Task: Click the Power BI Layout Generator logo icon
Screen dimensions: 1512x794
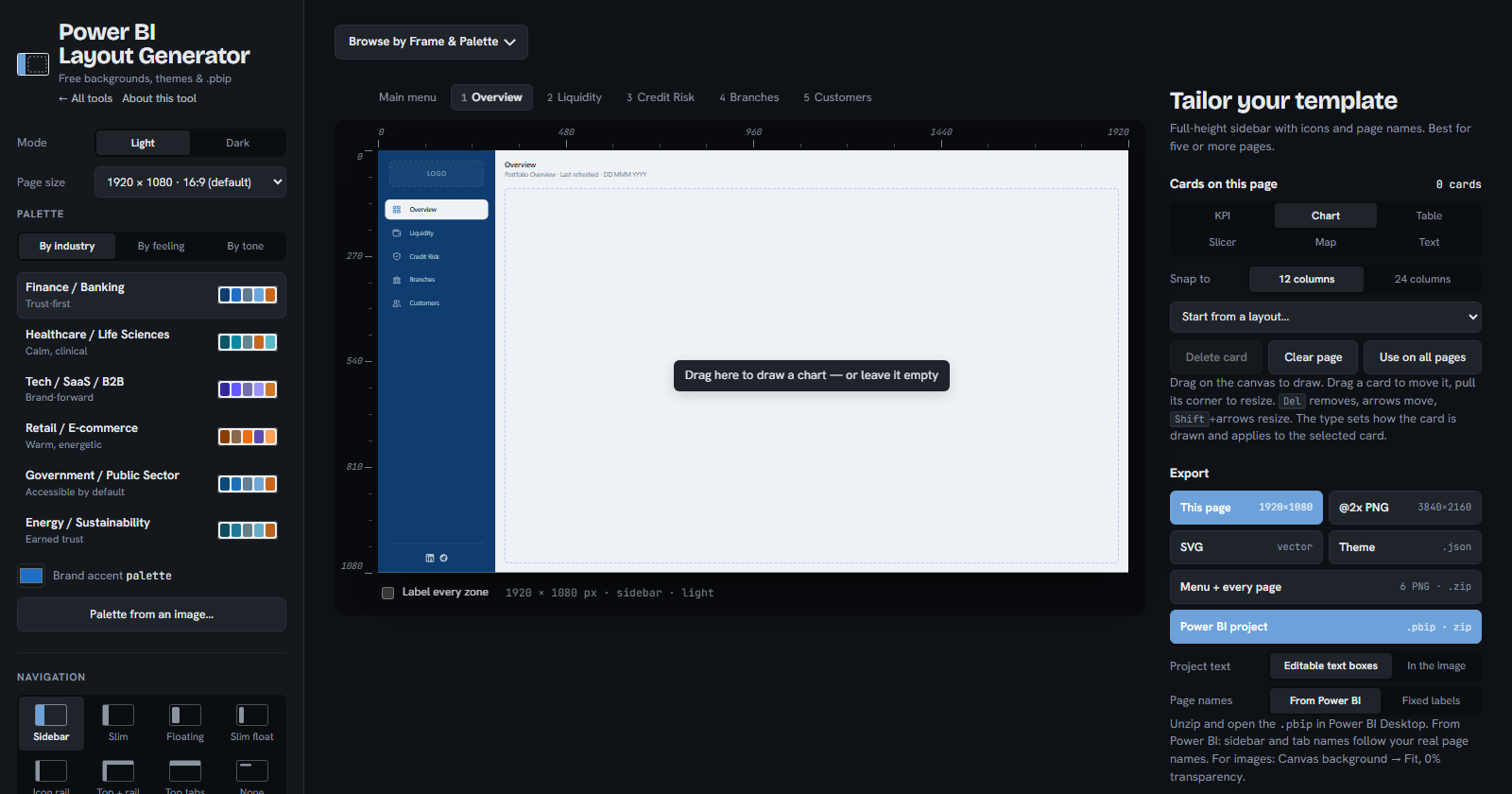Action: coord(33,64)
